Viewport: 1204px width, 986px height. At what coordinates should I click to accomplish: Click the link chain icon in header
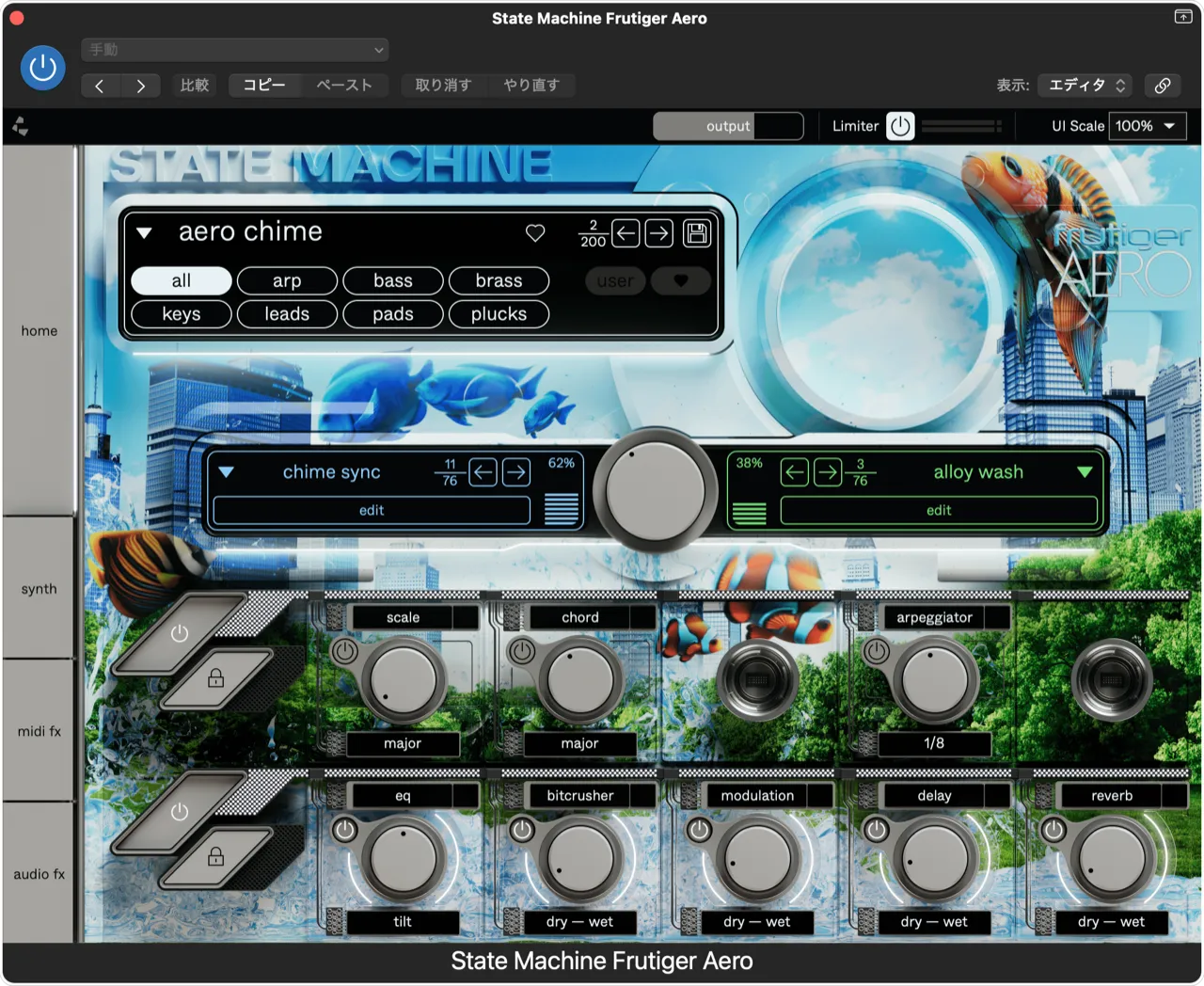(x=1163, y=86)
